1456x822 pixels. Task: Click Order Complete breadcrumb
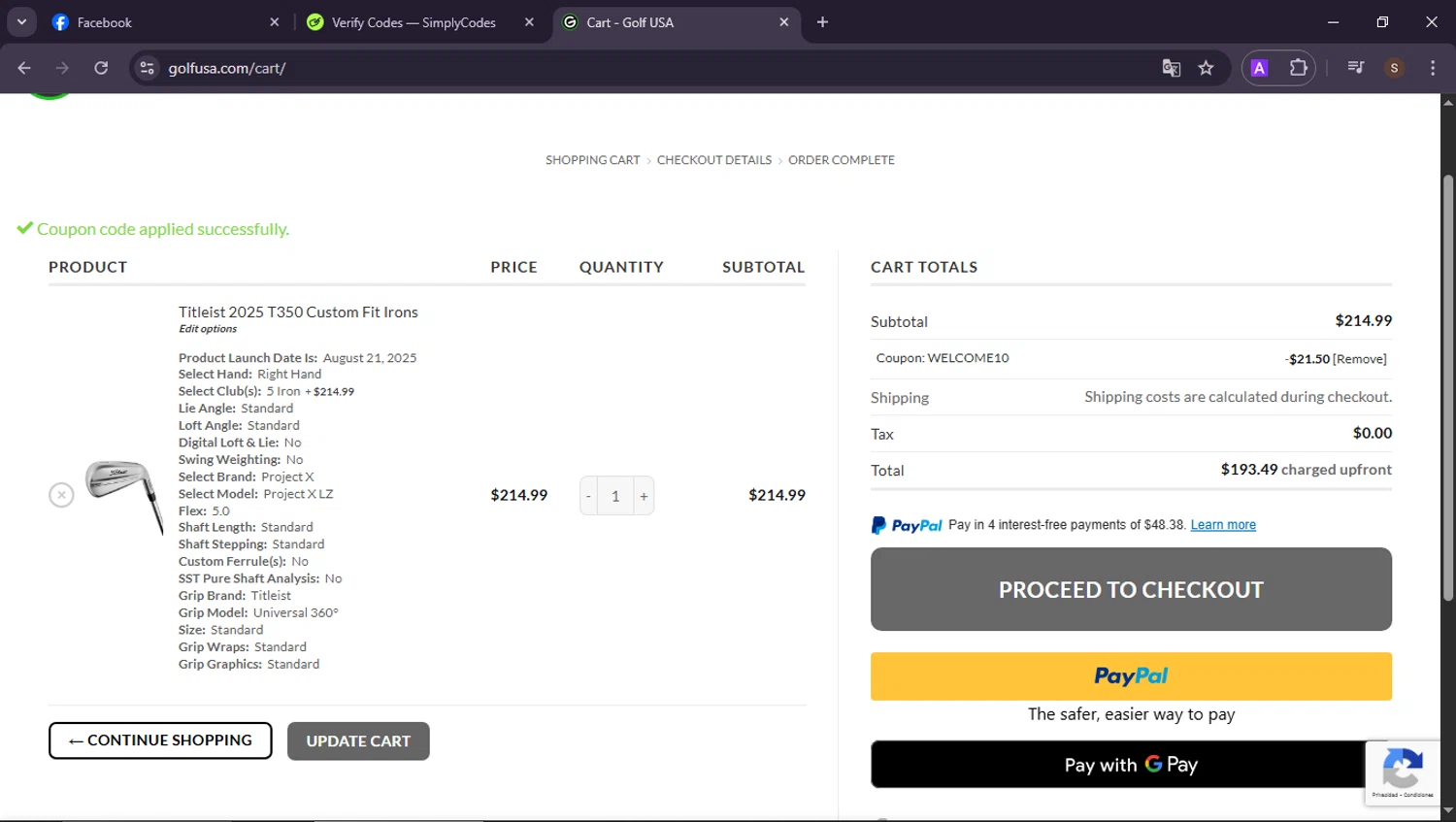tap(842, 160)
